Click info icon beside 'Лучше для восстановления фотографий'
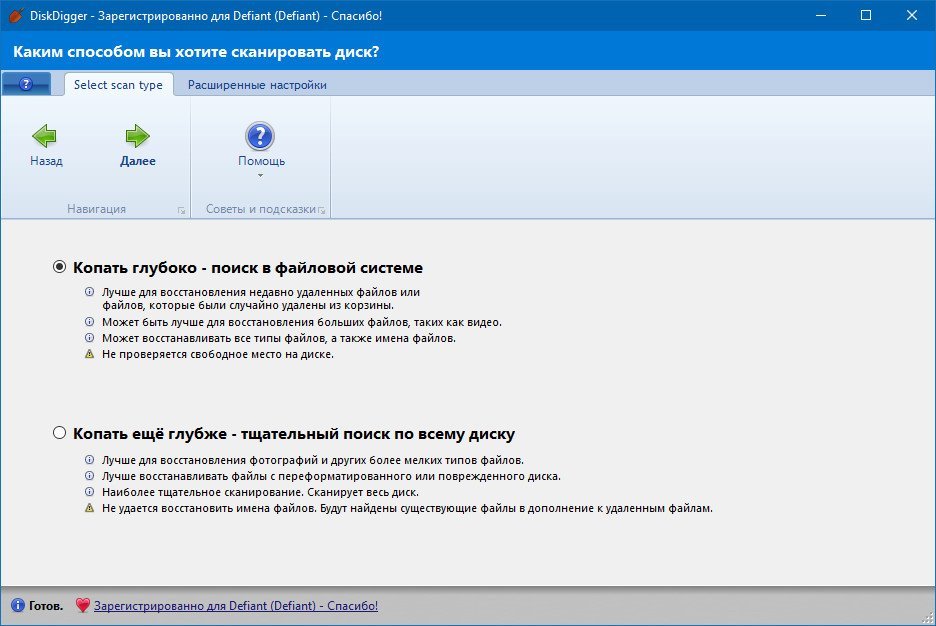 coord(89,460)
